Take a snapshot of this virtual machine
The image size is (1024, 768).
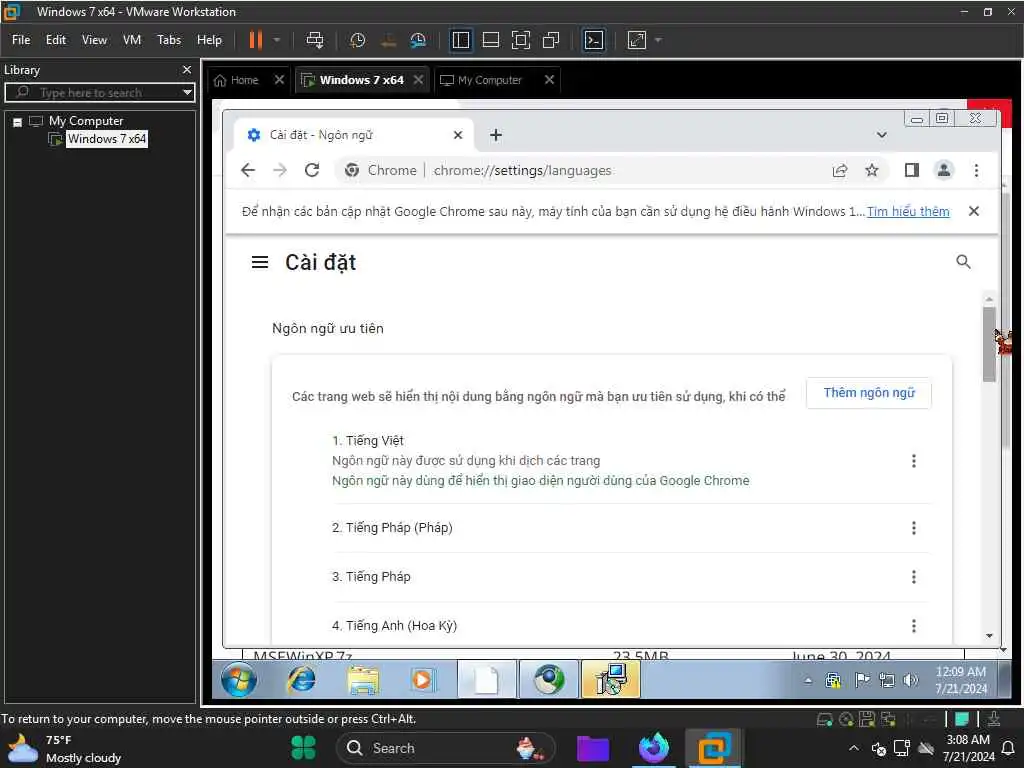(357, 40)
